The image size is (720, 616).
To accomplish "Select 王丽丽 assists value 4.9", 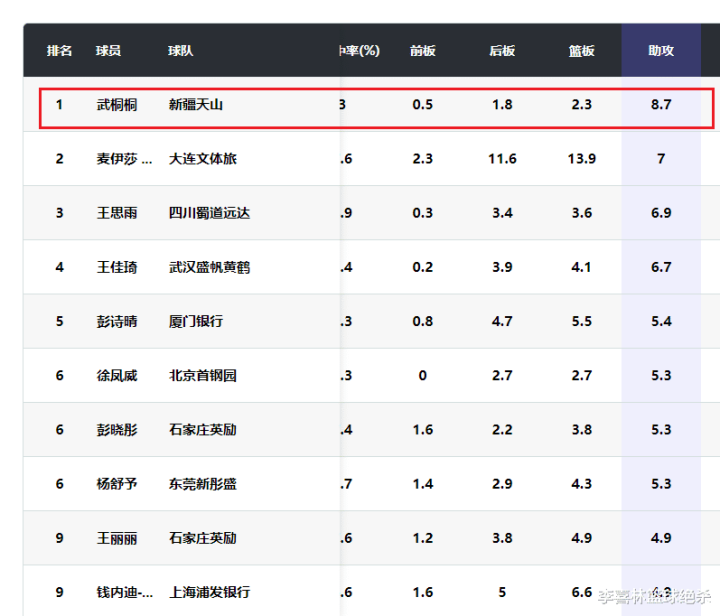I will pos(661,538).
